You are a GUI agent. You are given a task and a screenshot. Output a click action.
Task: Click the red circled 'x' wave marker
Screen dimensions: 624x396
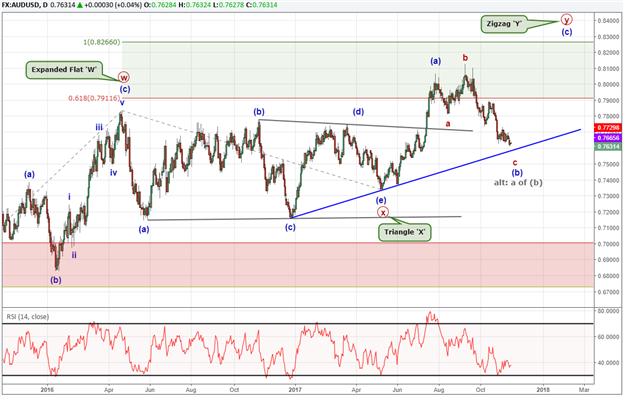point(383,212)
